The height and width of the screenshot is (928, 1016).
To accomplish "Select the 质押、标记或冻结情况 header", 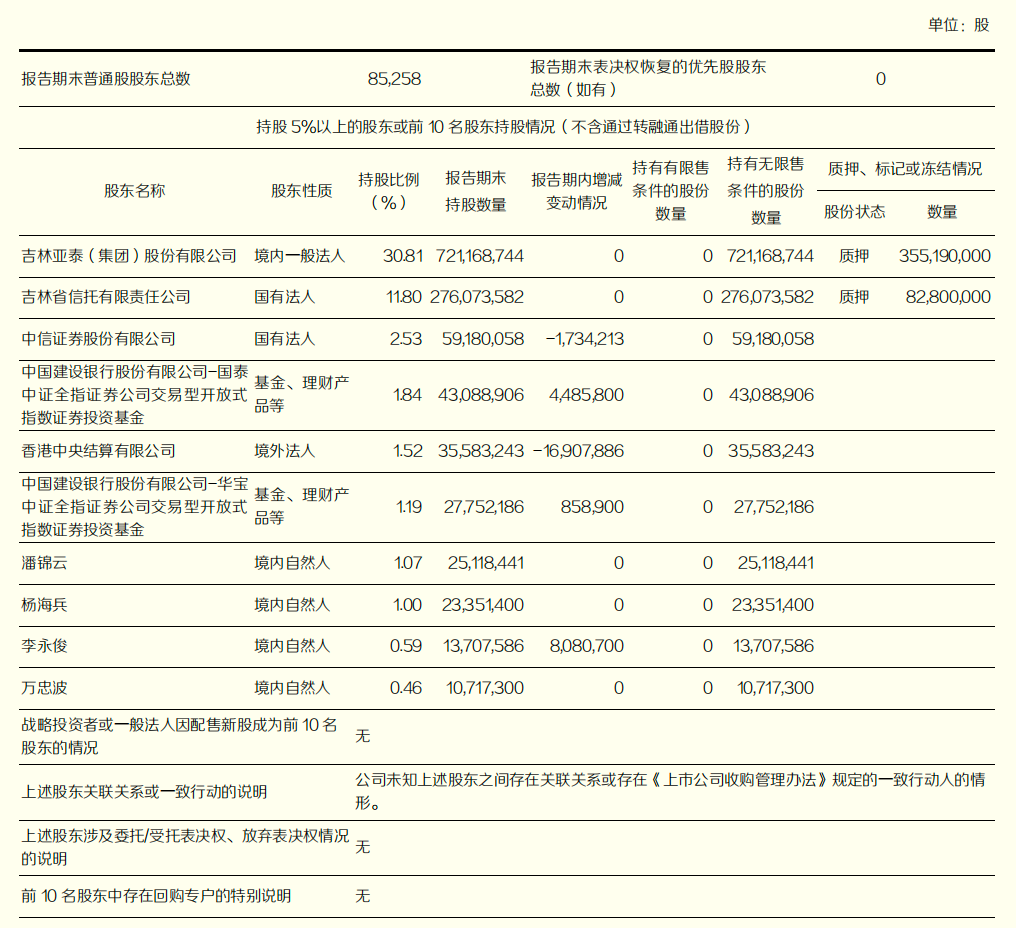I will [x=905, y=169].
